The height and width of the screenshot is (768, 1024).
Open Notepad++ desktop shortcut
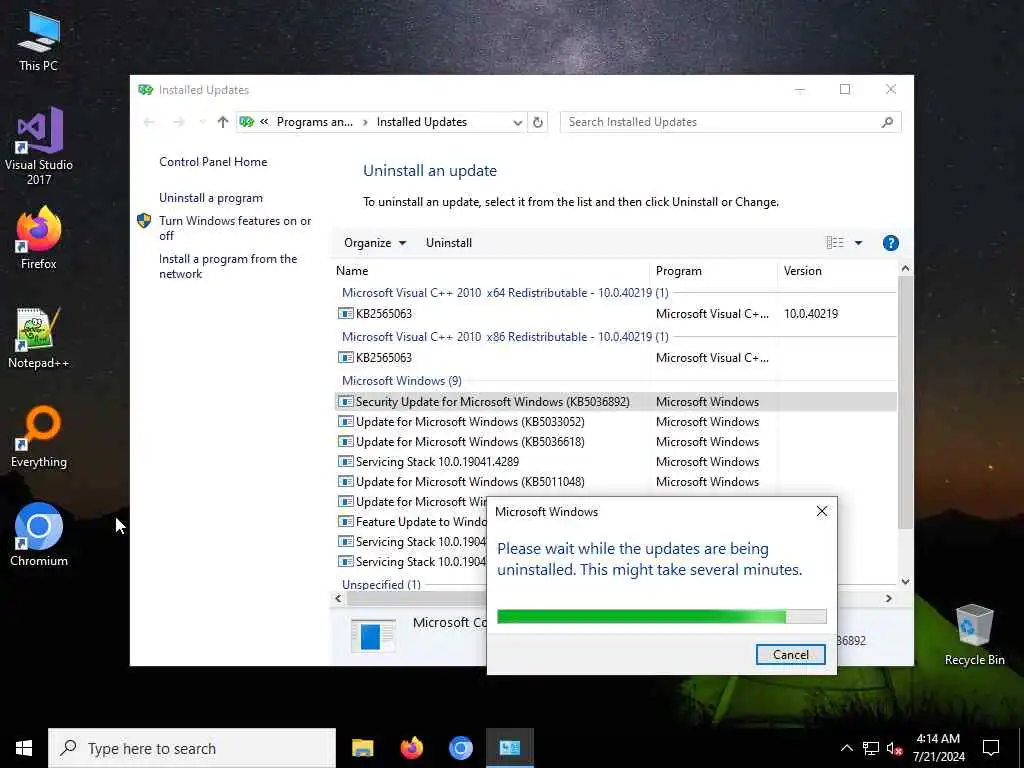39,338
